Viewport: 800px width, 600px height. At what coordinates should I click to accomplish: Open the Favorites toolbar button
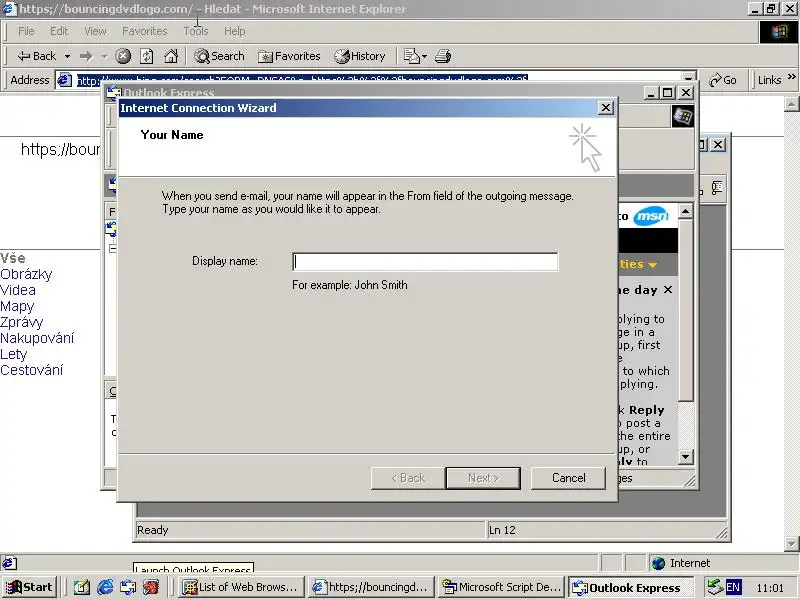click(x=289, y=56)
